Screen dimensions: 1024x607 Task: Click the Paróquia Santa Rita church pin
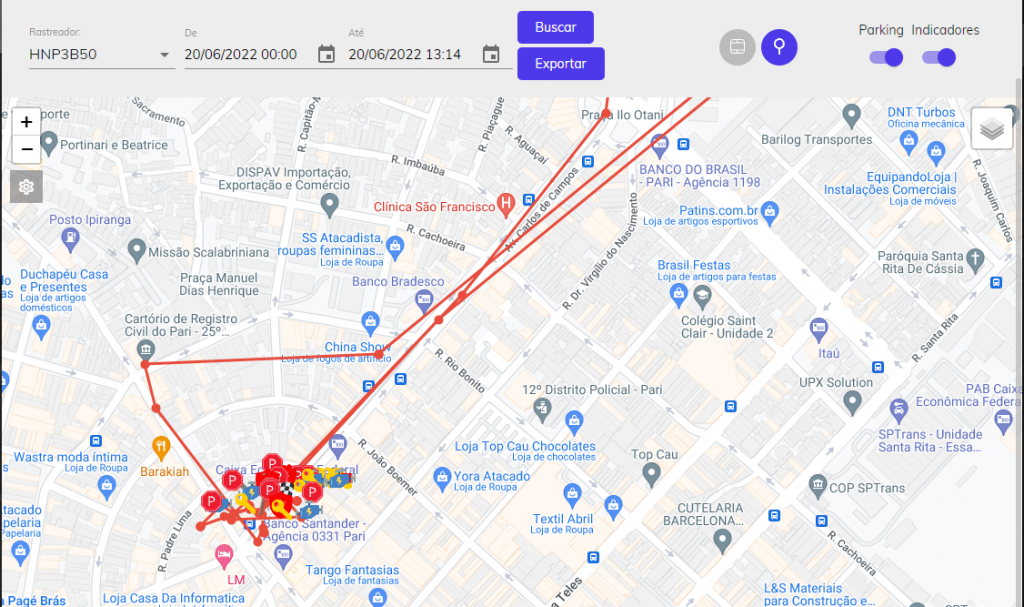975,259
